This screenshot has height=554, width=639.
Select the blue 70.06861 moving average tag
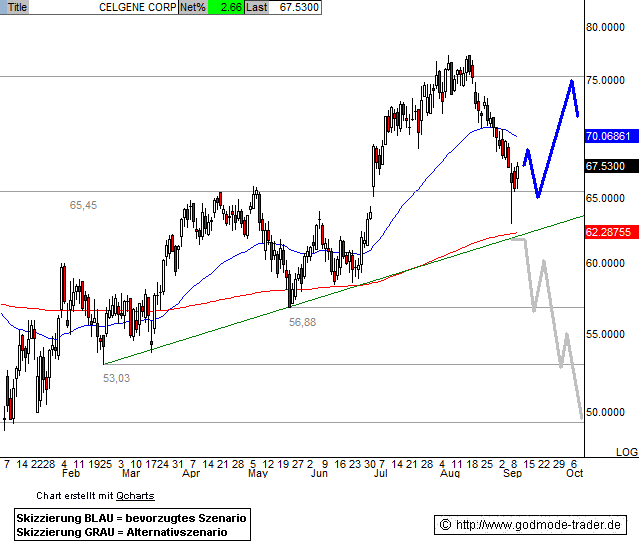[x=610, y=136]
